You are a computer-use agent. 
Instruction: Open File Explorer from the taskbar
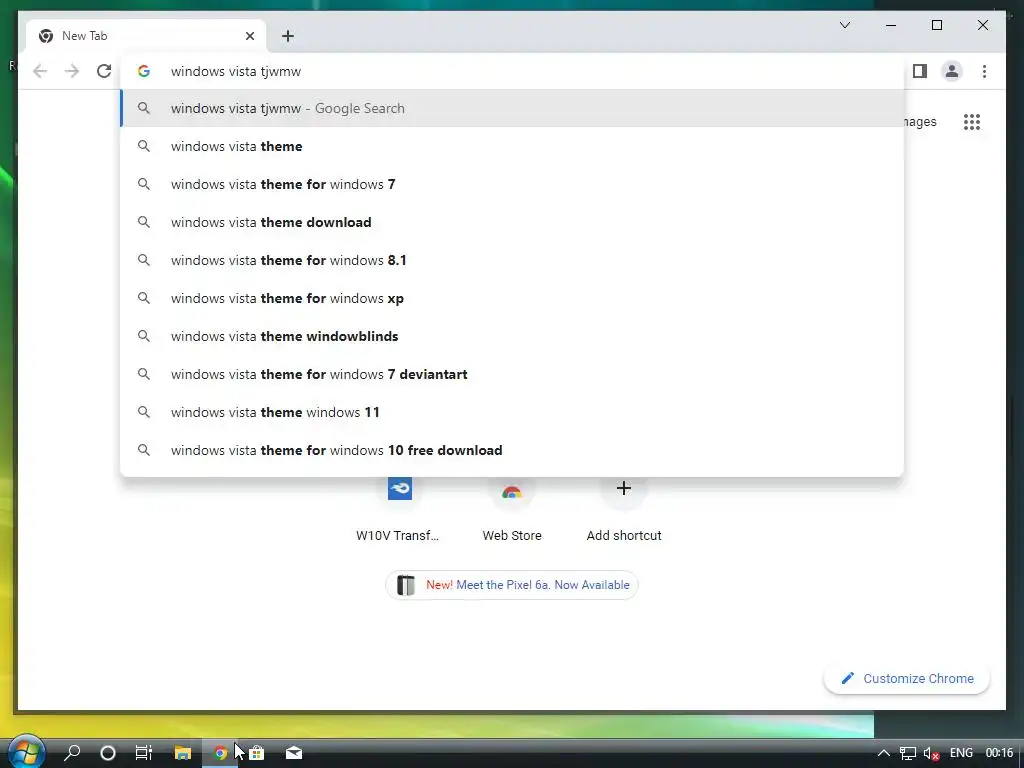pyautogui.click(x=183, y=753)
